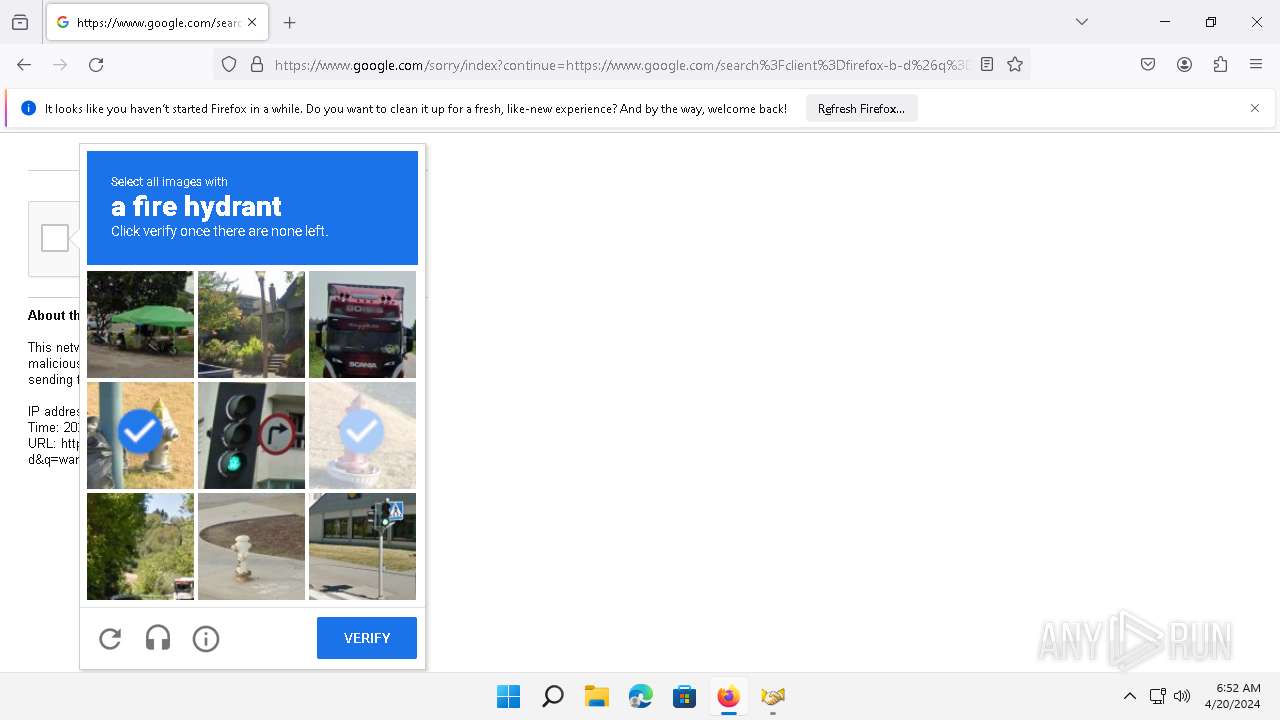Viewport: 1280px width, 720px height.
Task: Launch Microsoft Edge from the taskbar
Action: point(640,696)
